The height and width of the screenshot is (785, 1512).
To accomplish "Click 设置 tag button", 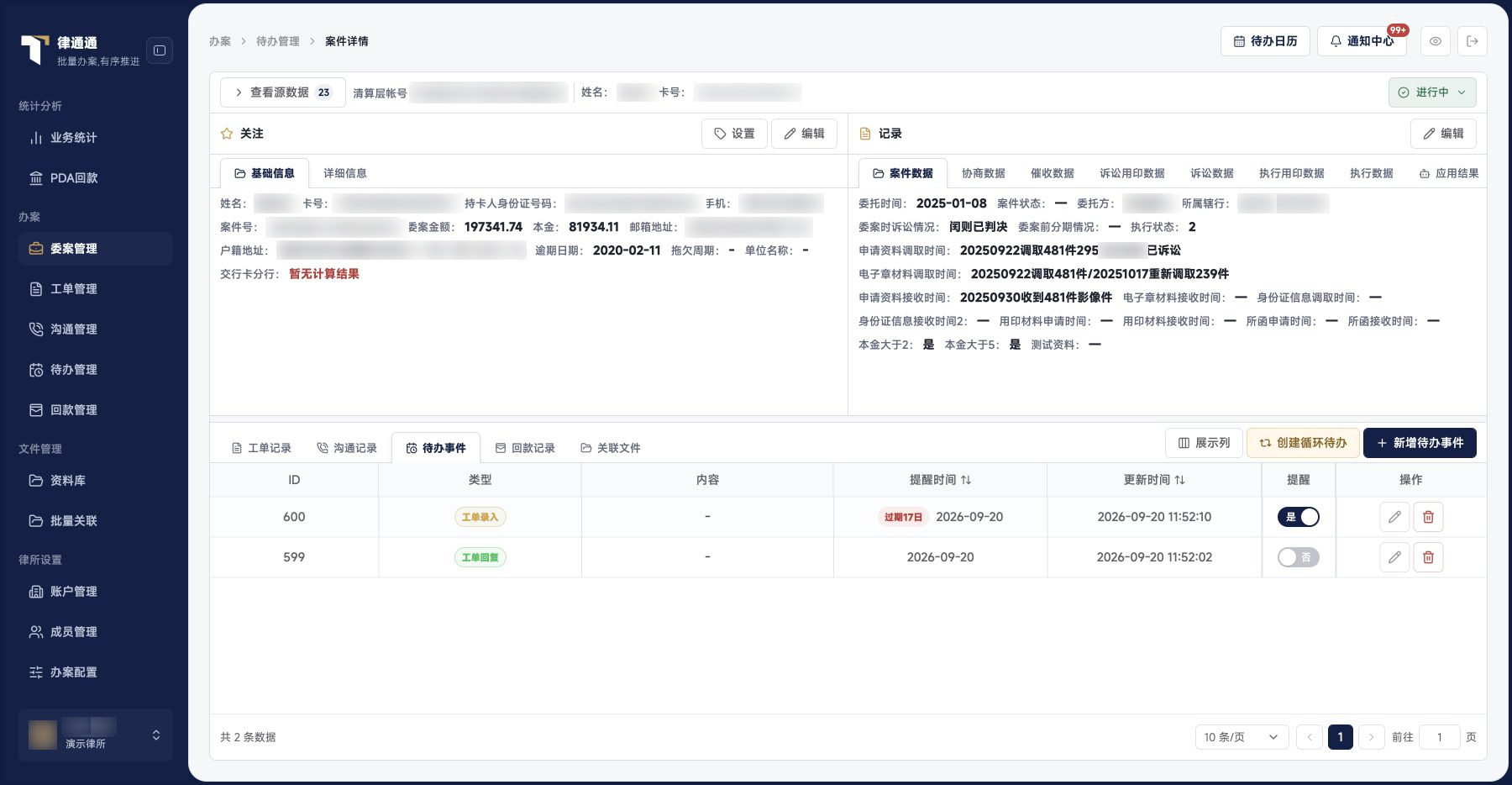I will (734, 134).
